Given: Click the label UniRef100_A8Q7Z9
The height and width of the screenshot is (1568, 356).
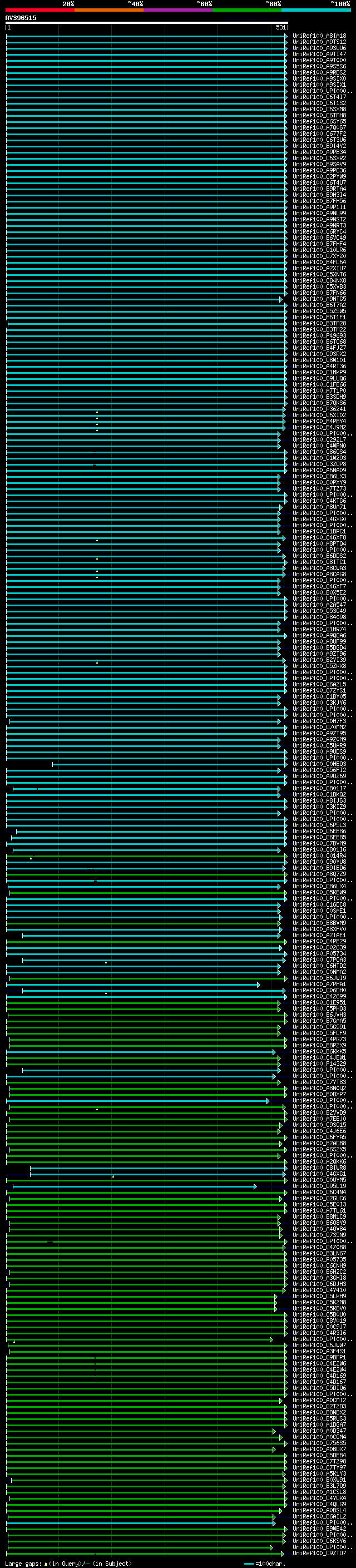Looking at the screenshot, I should coord(319,874).
